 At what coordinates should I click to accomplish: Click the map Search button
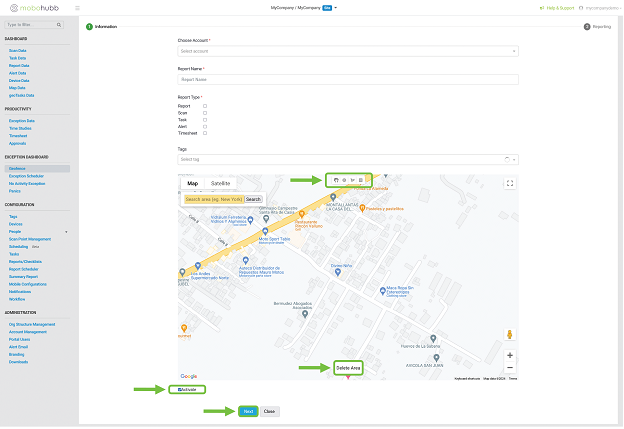[x=253, y=199]
